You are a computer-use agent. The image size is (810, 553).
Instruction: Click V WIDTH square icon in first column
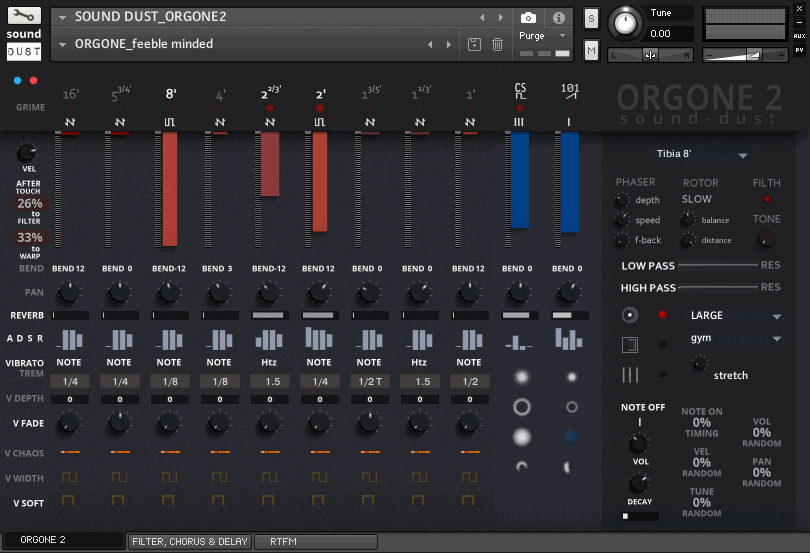(70, 477)
